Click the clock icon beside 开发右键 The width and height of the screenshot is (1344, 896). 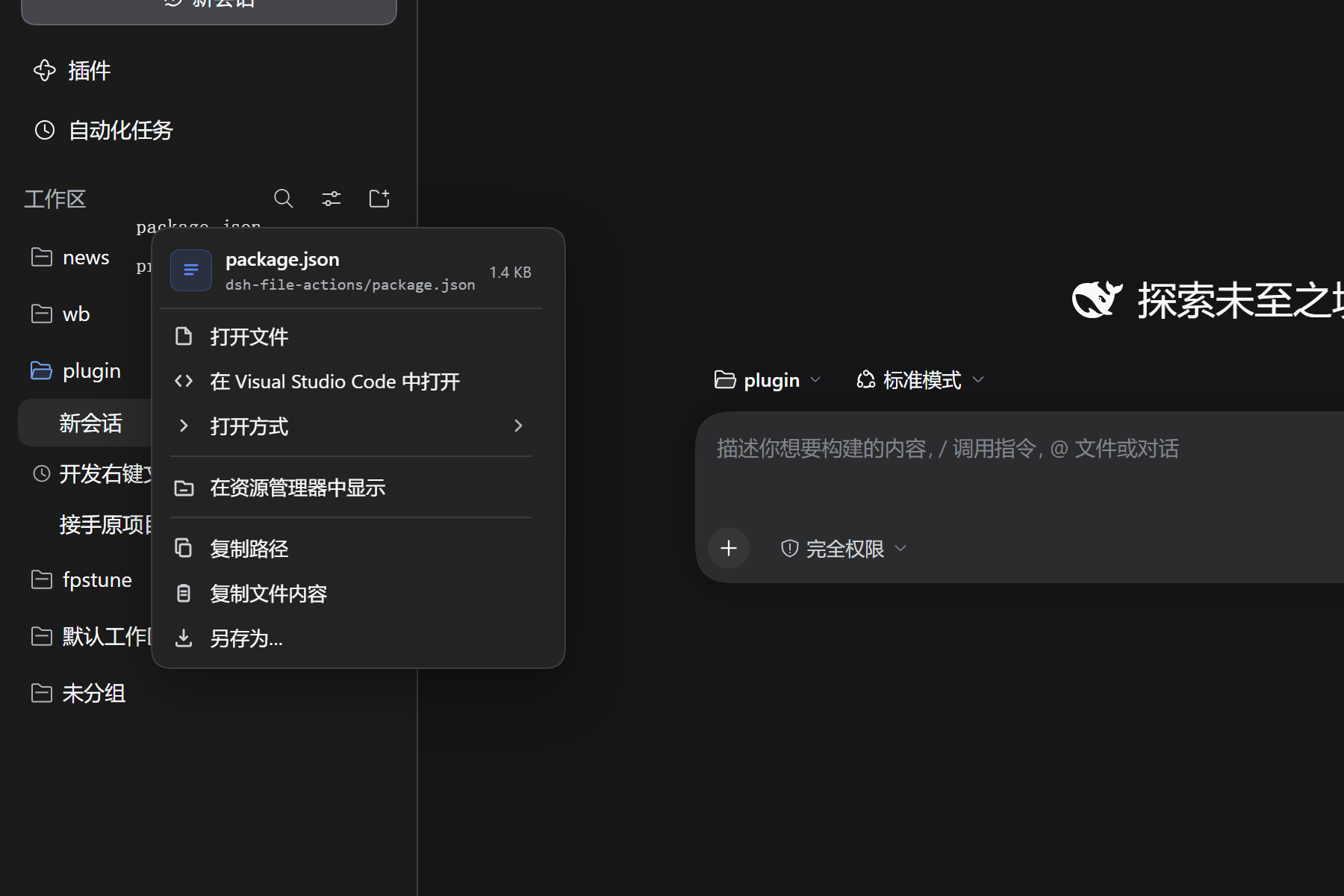point(42,473)
